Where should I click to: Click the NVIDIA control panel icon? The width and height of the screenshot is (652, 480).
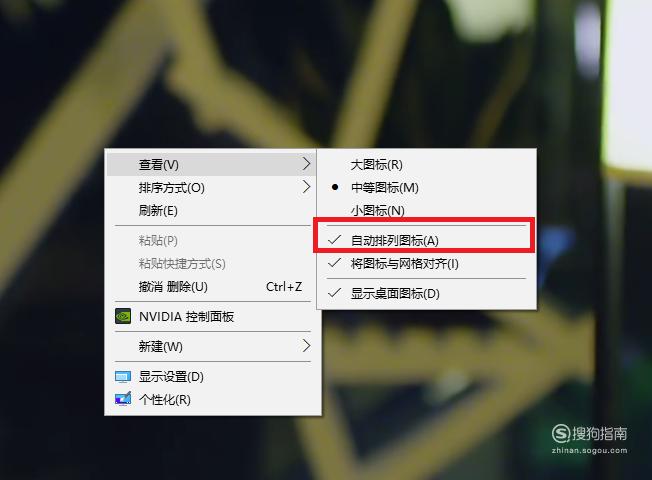point(123,316)
